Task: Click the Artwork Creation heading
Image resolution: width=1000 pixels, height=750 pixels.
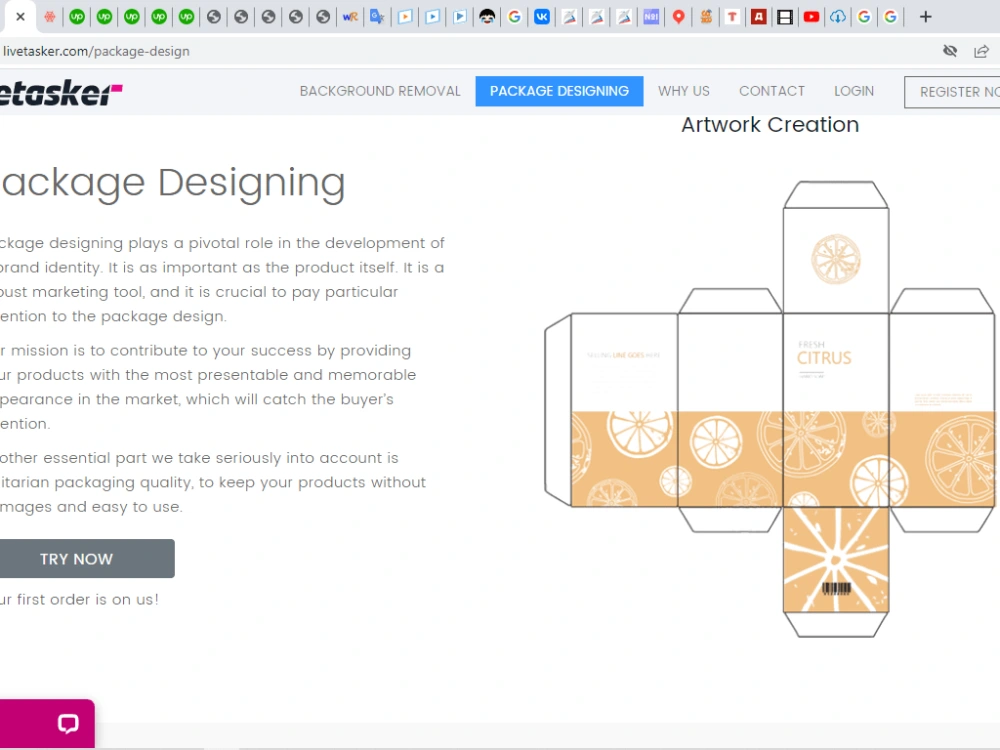Action: click(x=770, y=125)
